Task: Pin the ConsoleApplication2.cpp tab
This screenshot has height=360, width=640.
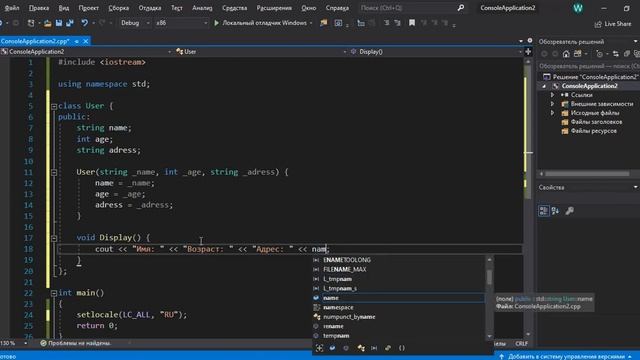Action: pos(77,41)
